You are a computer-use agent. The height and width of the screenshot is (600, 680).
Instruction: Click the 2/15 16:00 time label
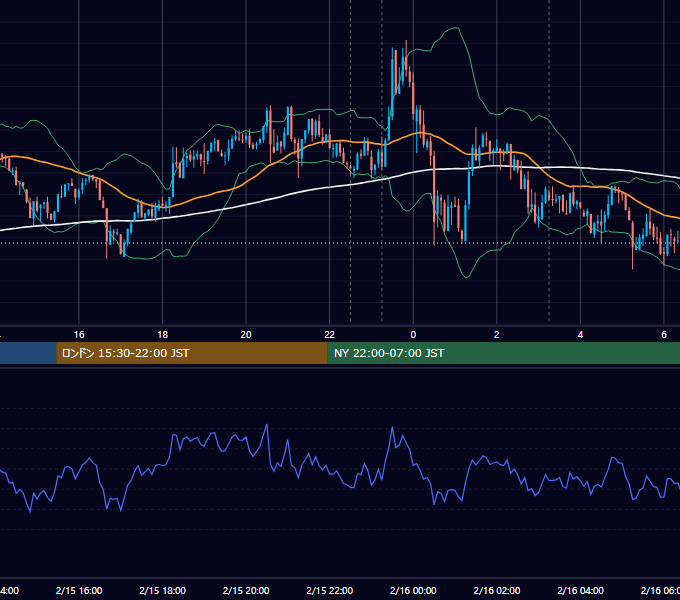[79, 590]
